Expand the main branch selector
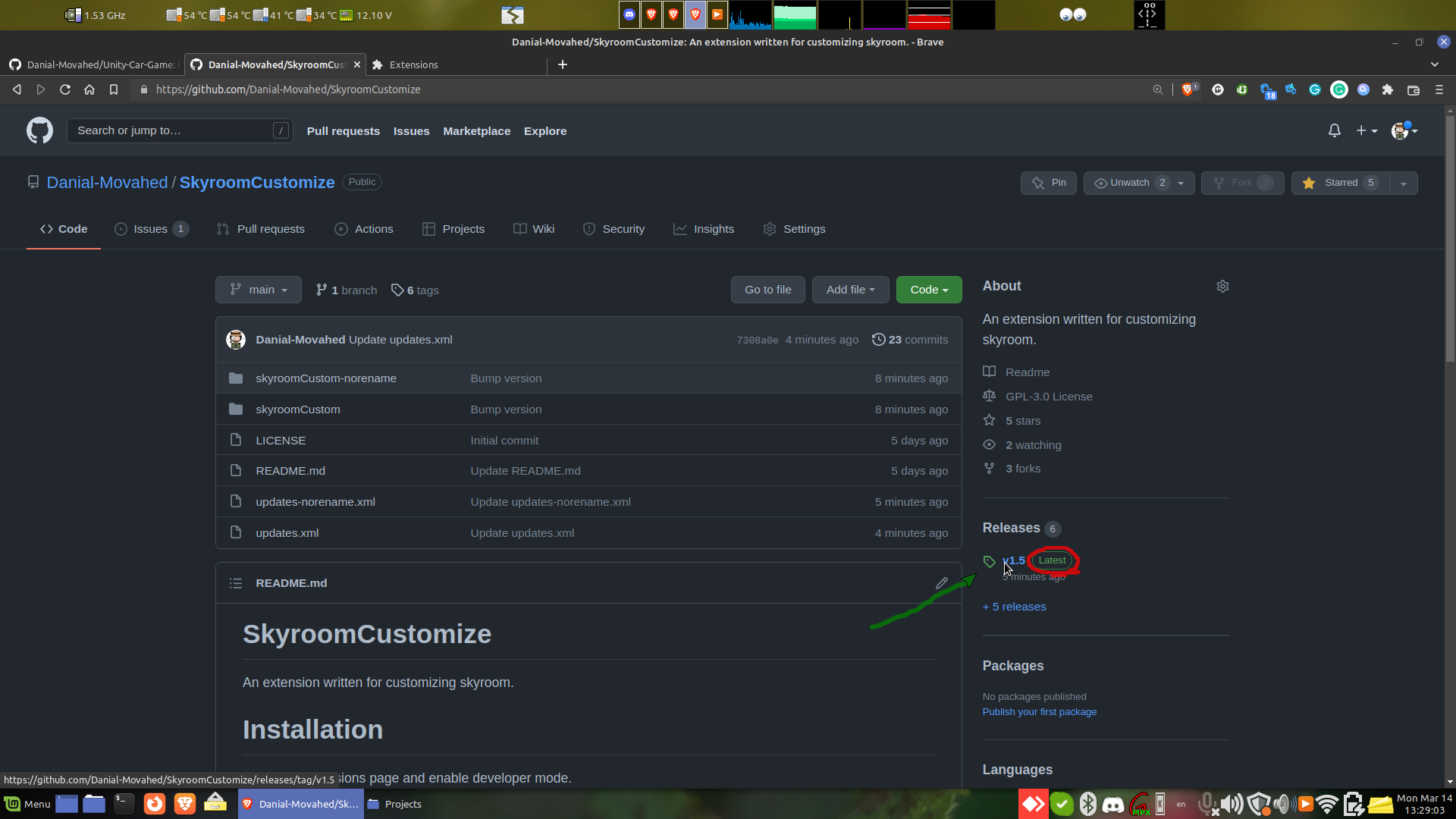This screenshot has width=1456, height=819. point(259,290)
